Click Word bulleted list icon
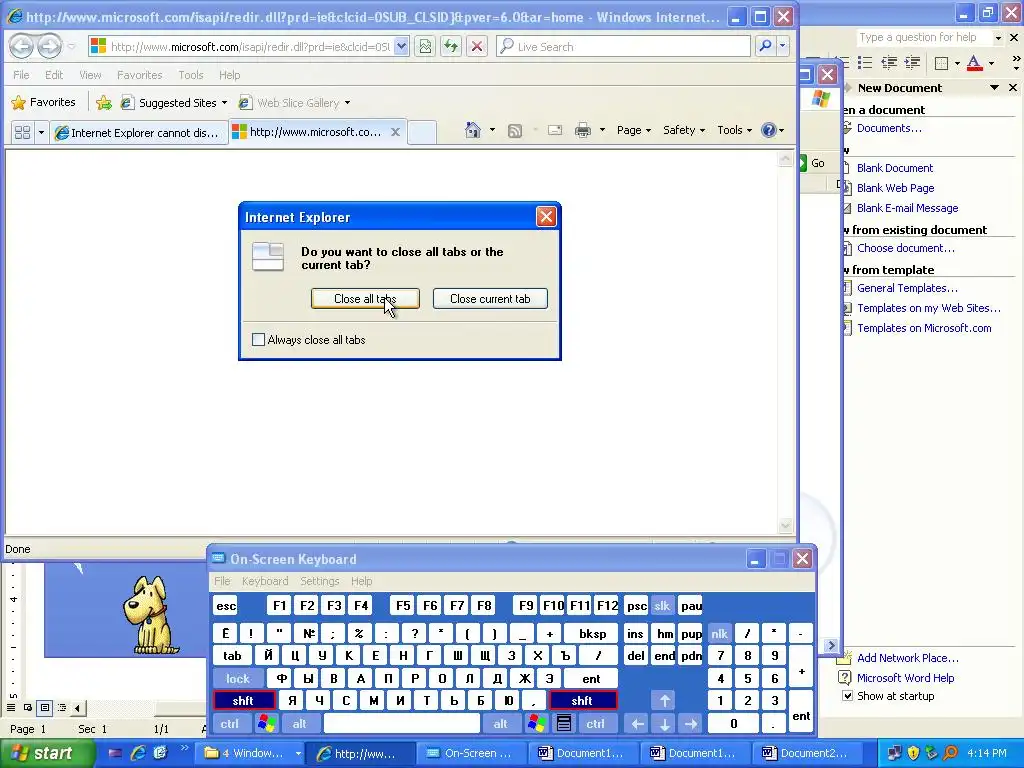This screenshot has width=1024, height=768. click(865, 63)
